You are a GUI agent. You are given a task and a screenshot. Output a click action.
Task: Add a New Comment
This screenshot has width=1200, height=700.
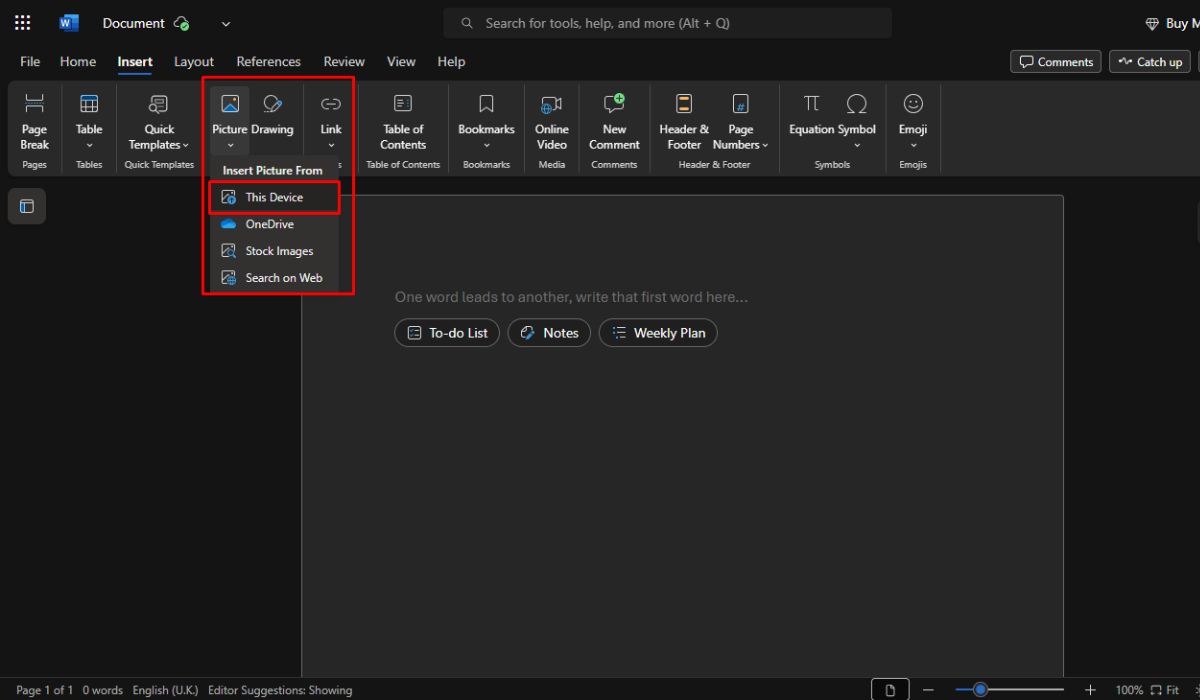tap(614, 121)
